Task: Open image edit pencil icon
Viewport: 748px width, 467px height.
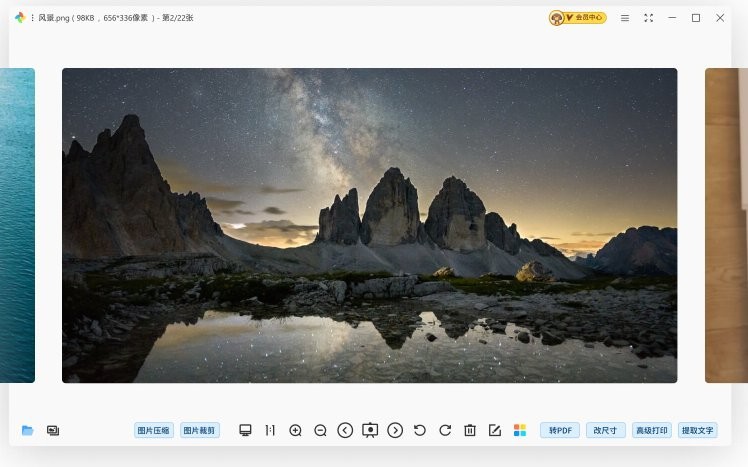Action: coord(495,430)
